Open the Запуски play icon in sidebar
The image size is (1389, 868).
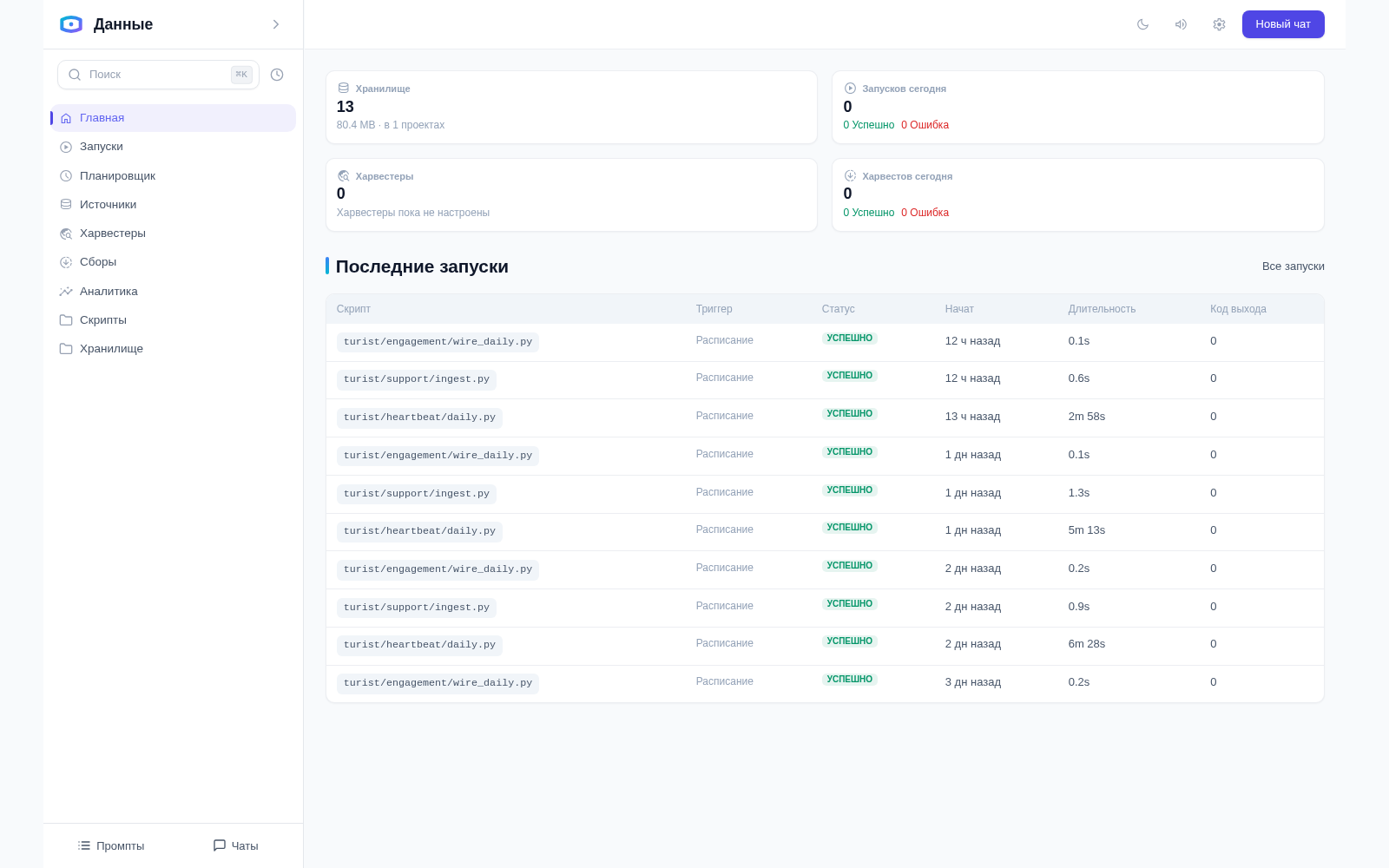tap(66, 147)
